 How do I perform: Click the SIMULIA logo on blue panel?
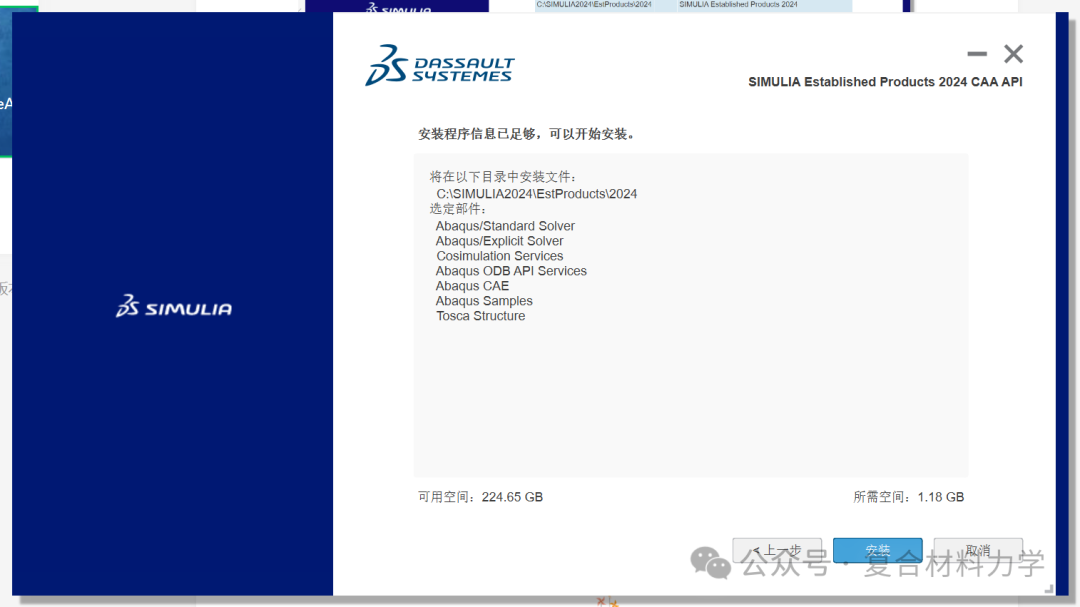[x=174, y=307]
